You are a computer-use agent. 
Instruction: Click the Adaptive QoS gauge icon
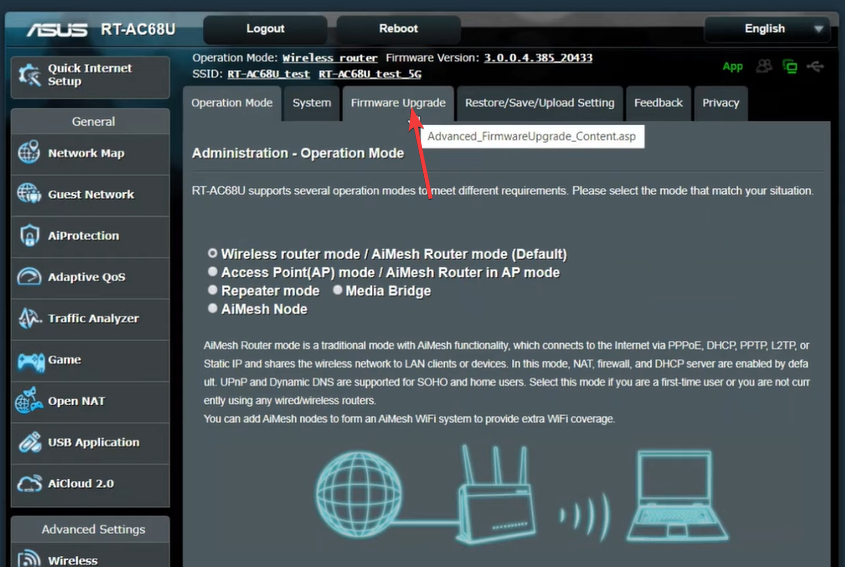[29, 276]
